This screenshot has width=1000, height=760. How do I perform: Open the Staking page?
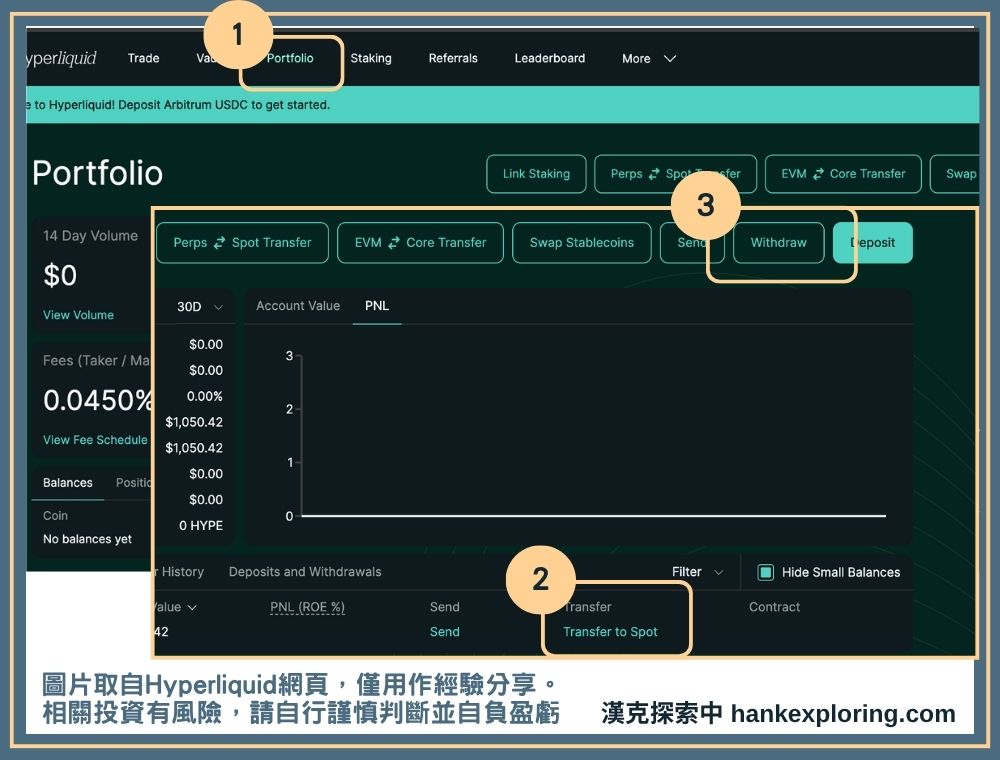(371, 58)
